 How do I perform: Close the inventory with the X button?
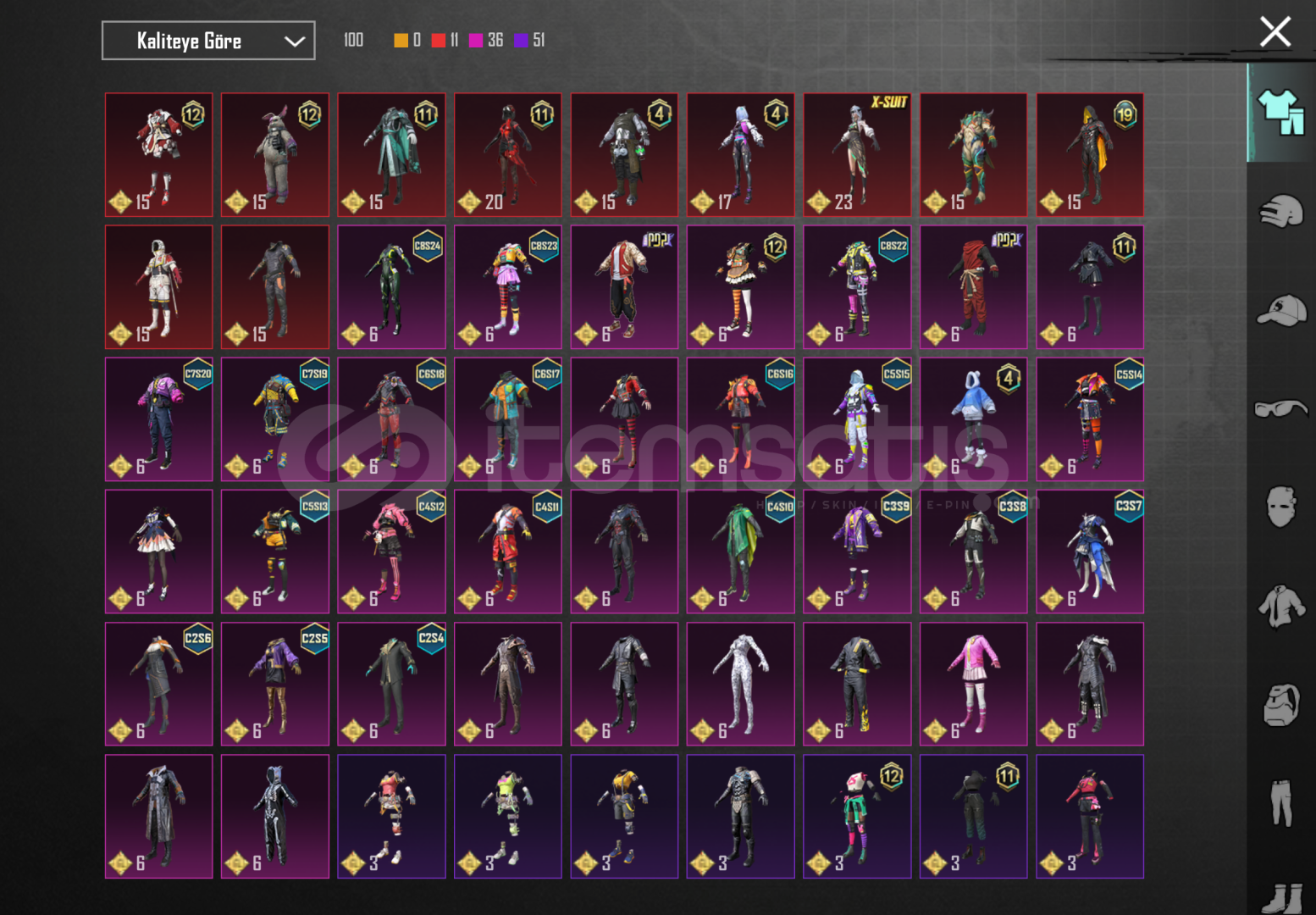1275,32
